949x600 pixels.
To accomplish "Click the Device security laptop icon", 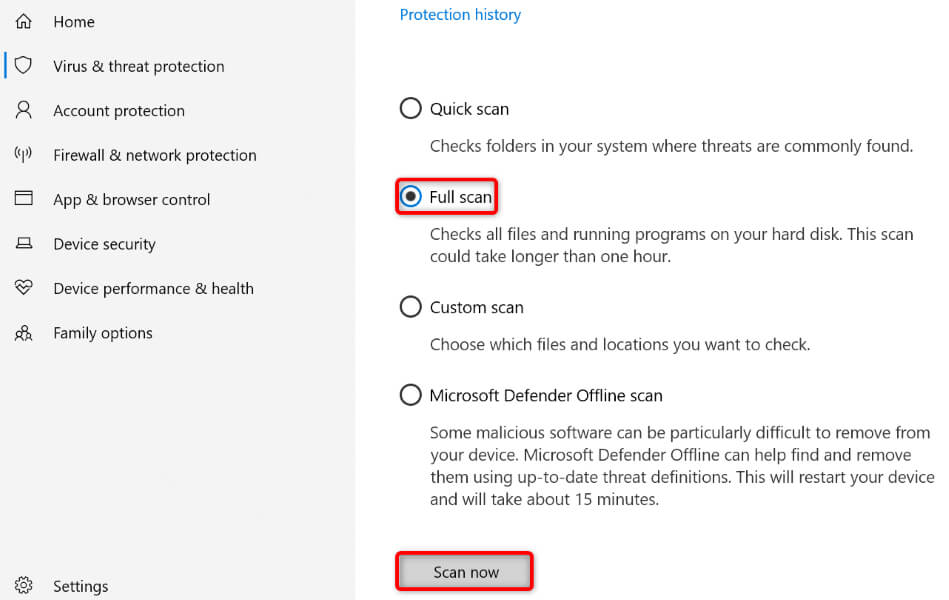I will (24, 244).
